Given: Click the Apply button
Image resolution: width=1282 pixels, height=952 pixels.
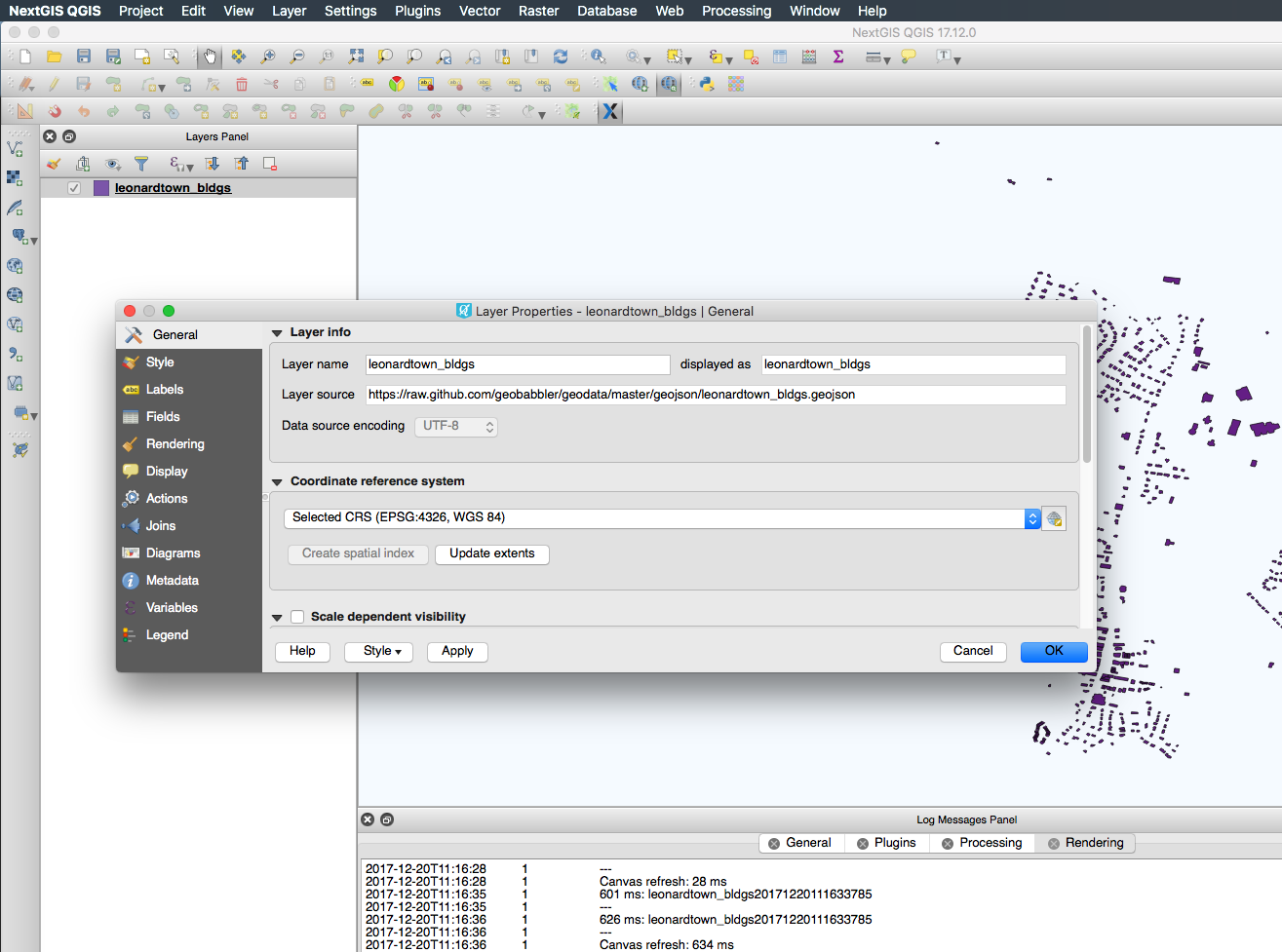Looking at the screenshot, I should tap(457, 651).
